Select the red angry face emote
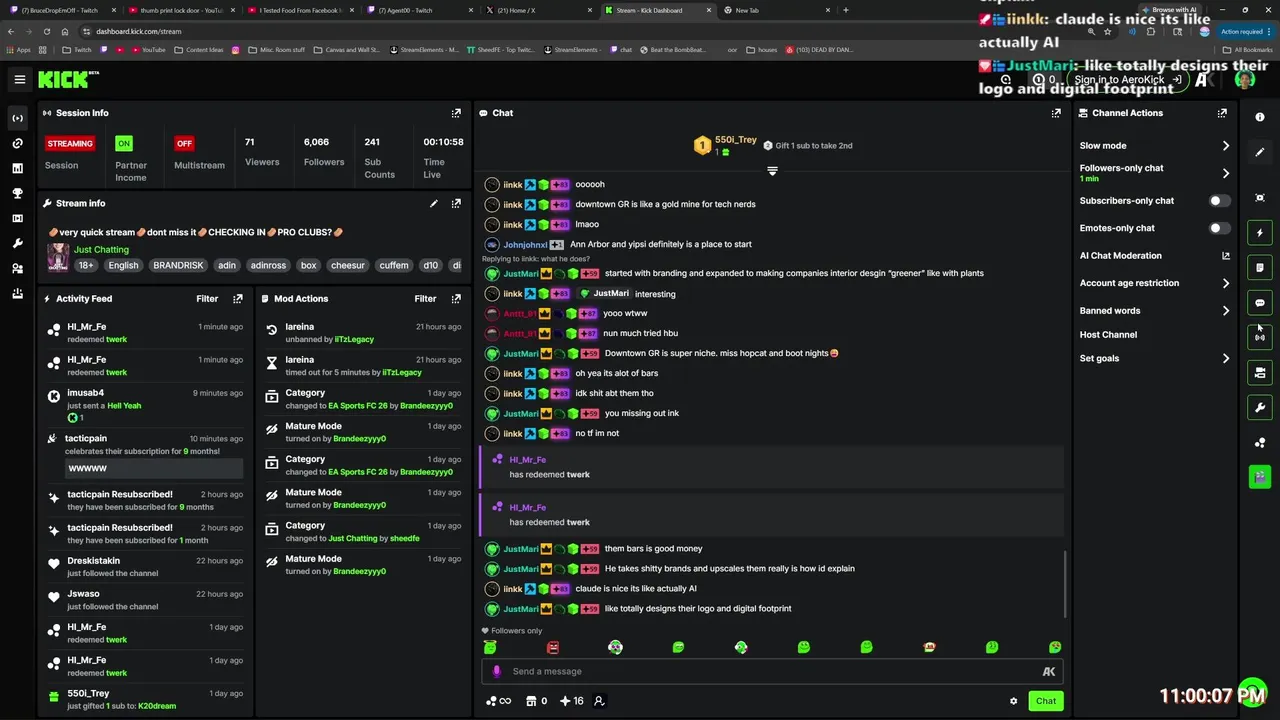1280x720 pixels. coord(553,648)
